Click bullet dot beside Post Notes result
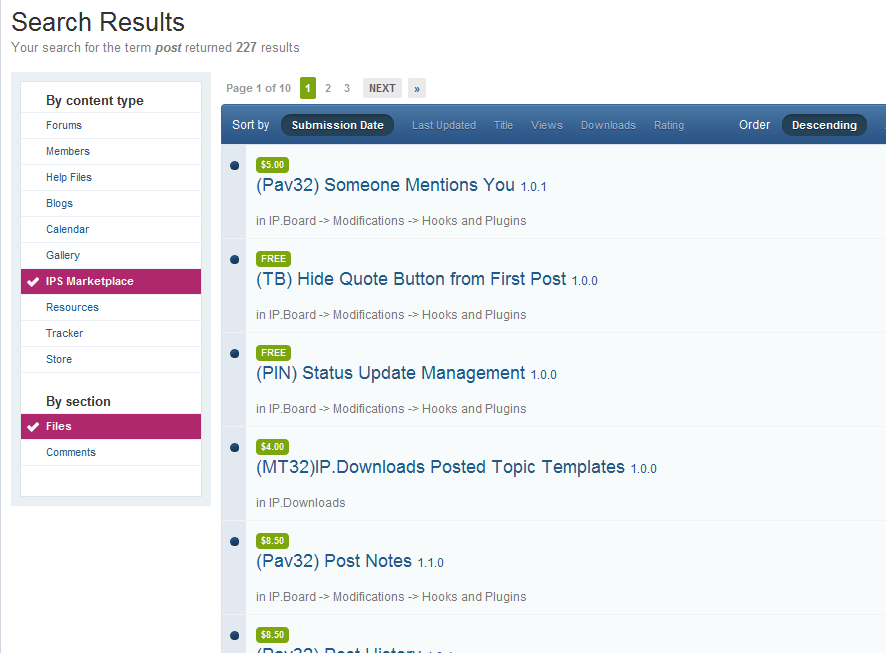886x653 pixels. [x=234, y=542]
